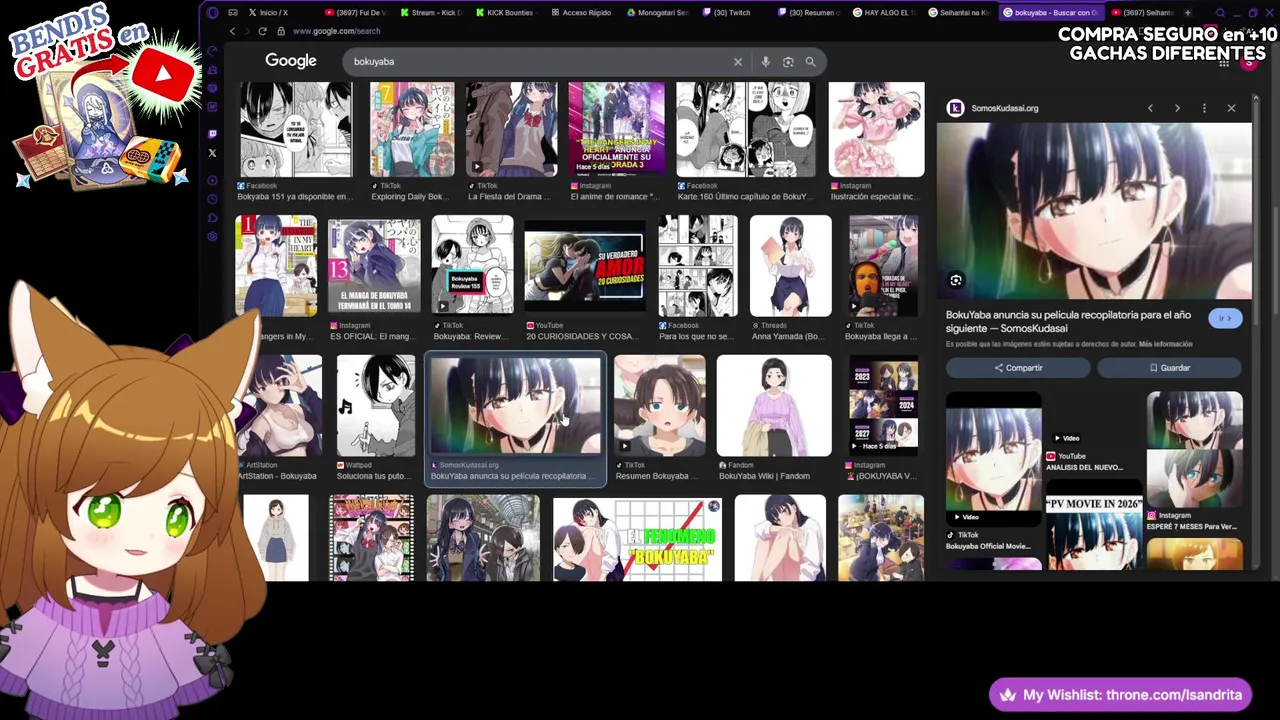Open SomosKudasai.org source link in panel
Viewport: 1280px width, 720px height.
coord(1005,108)
